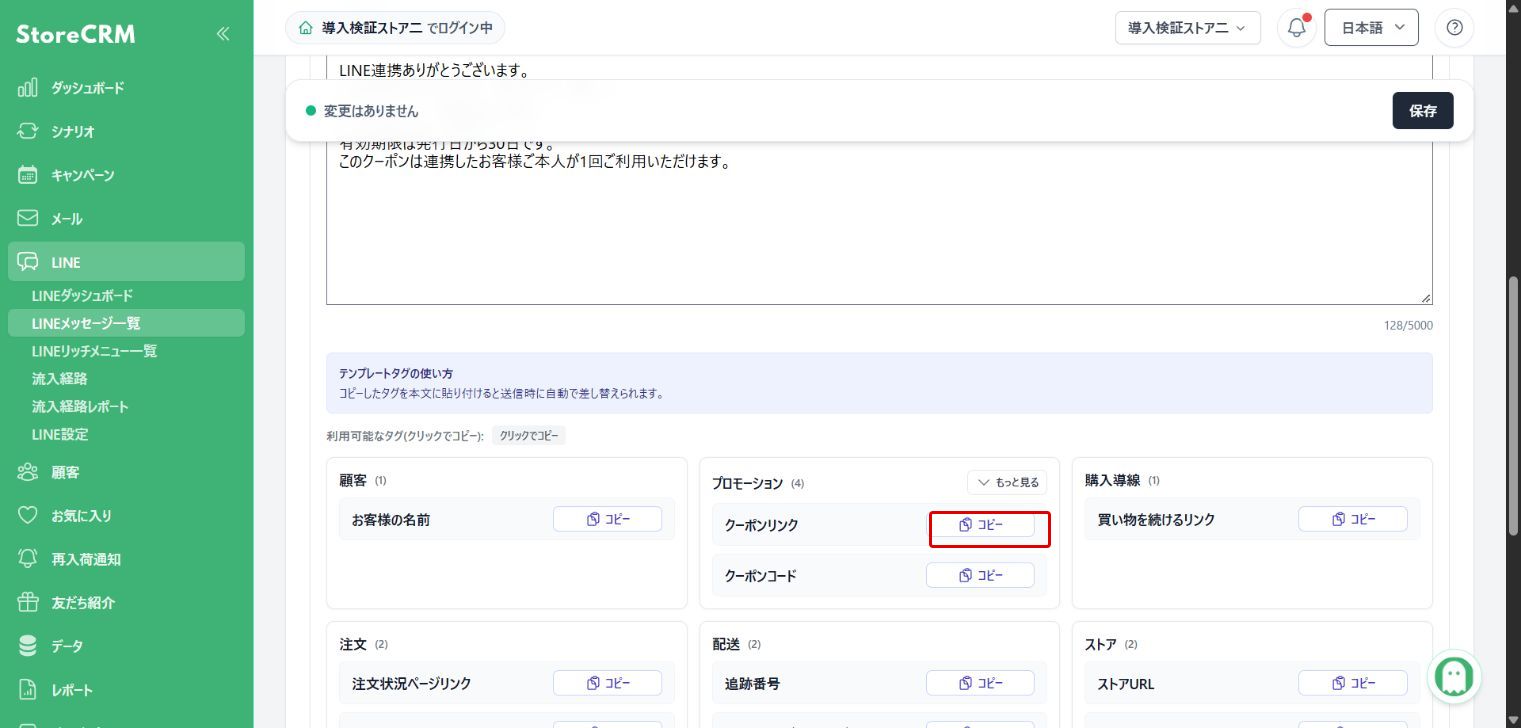The height and width of the screenshot is (728, 1521).
Task: Copy the お客様の名前 tag
Action: [x=607, y=519]
